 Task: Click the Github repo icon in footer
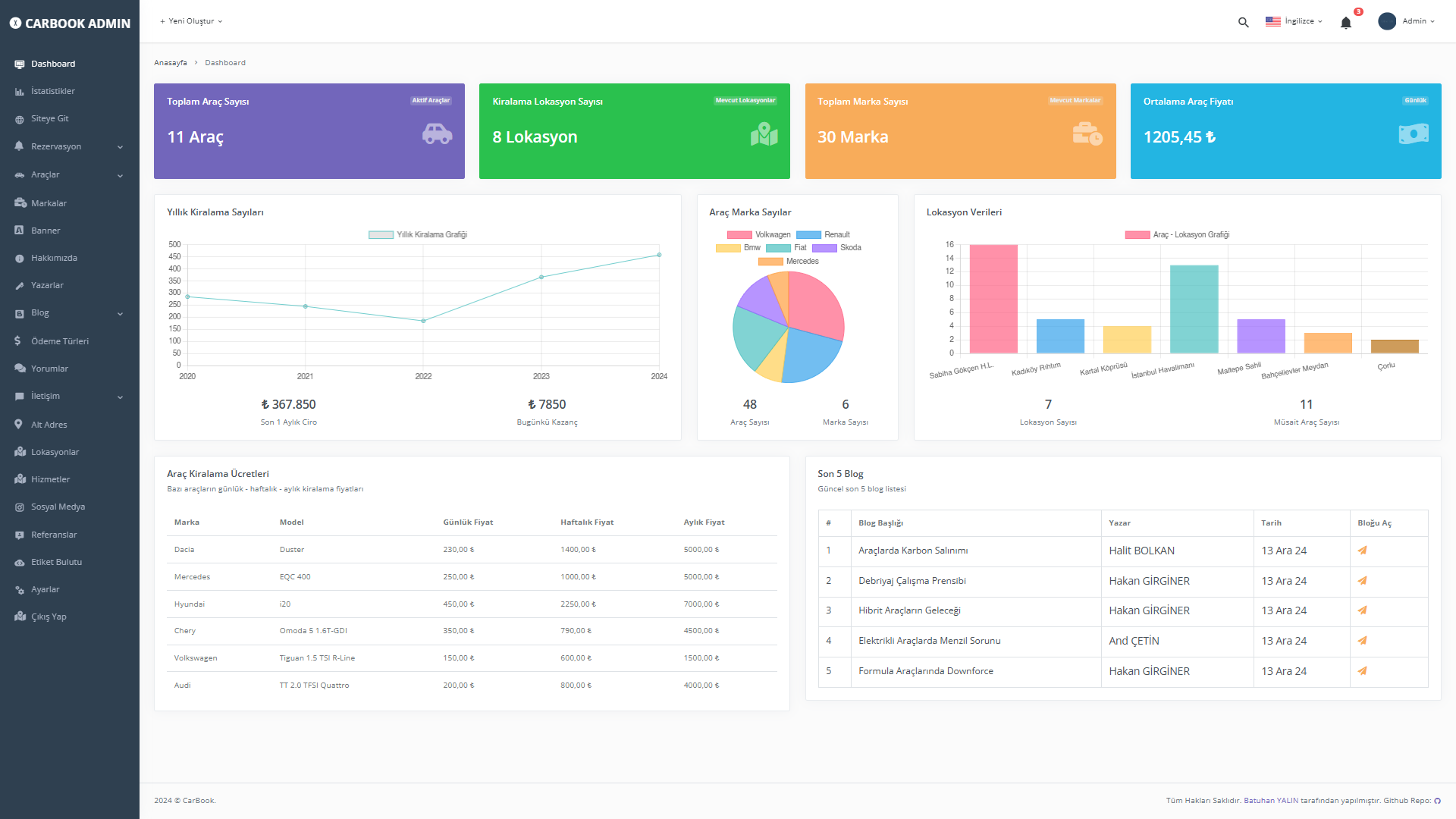[x=1437, y=801]
